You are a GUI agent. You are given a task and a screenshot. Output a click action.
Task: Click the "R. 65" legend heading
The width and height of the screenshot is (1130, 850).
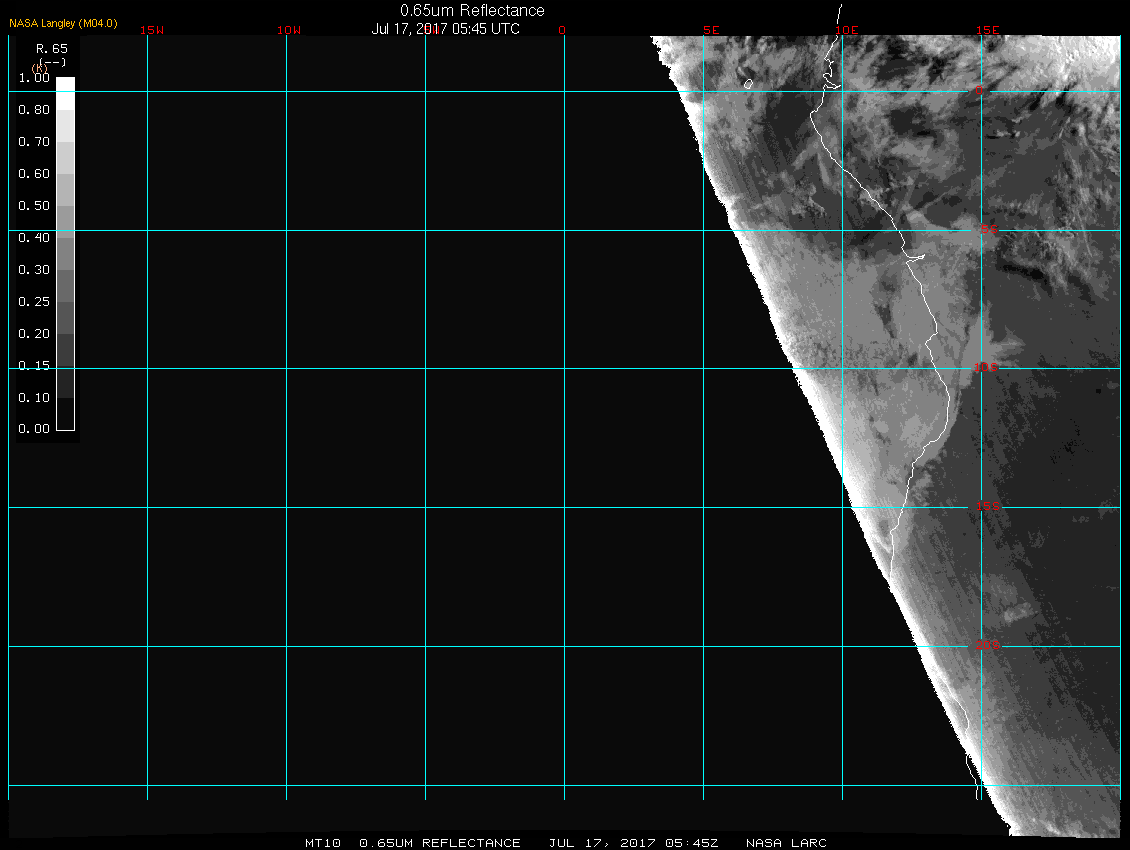(52, 49)
